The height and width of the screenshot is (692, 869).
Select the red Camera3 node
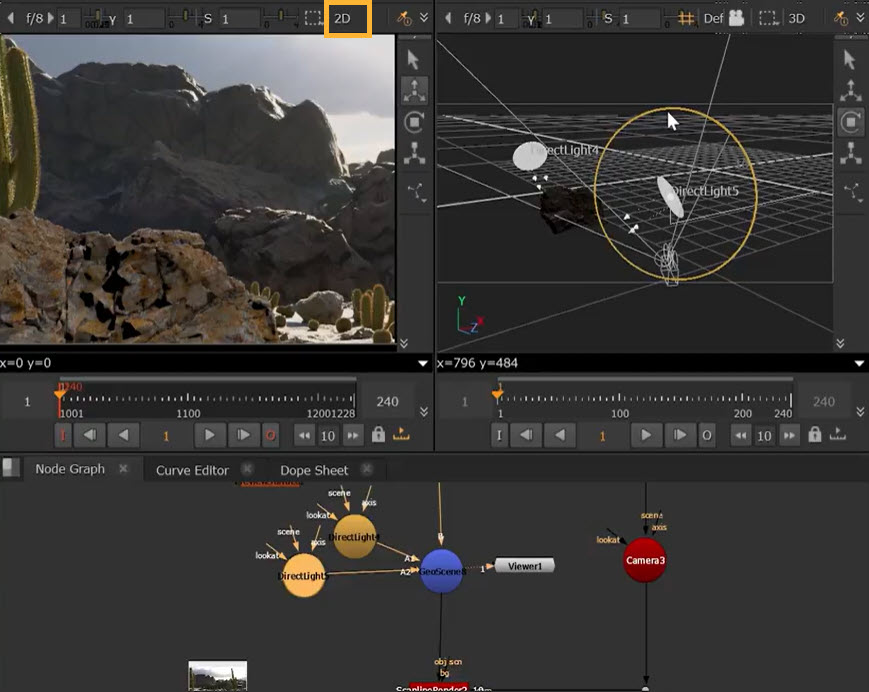click(645, 560)
